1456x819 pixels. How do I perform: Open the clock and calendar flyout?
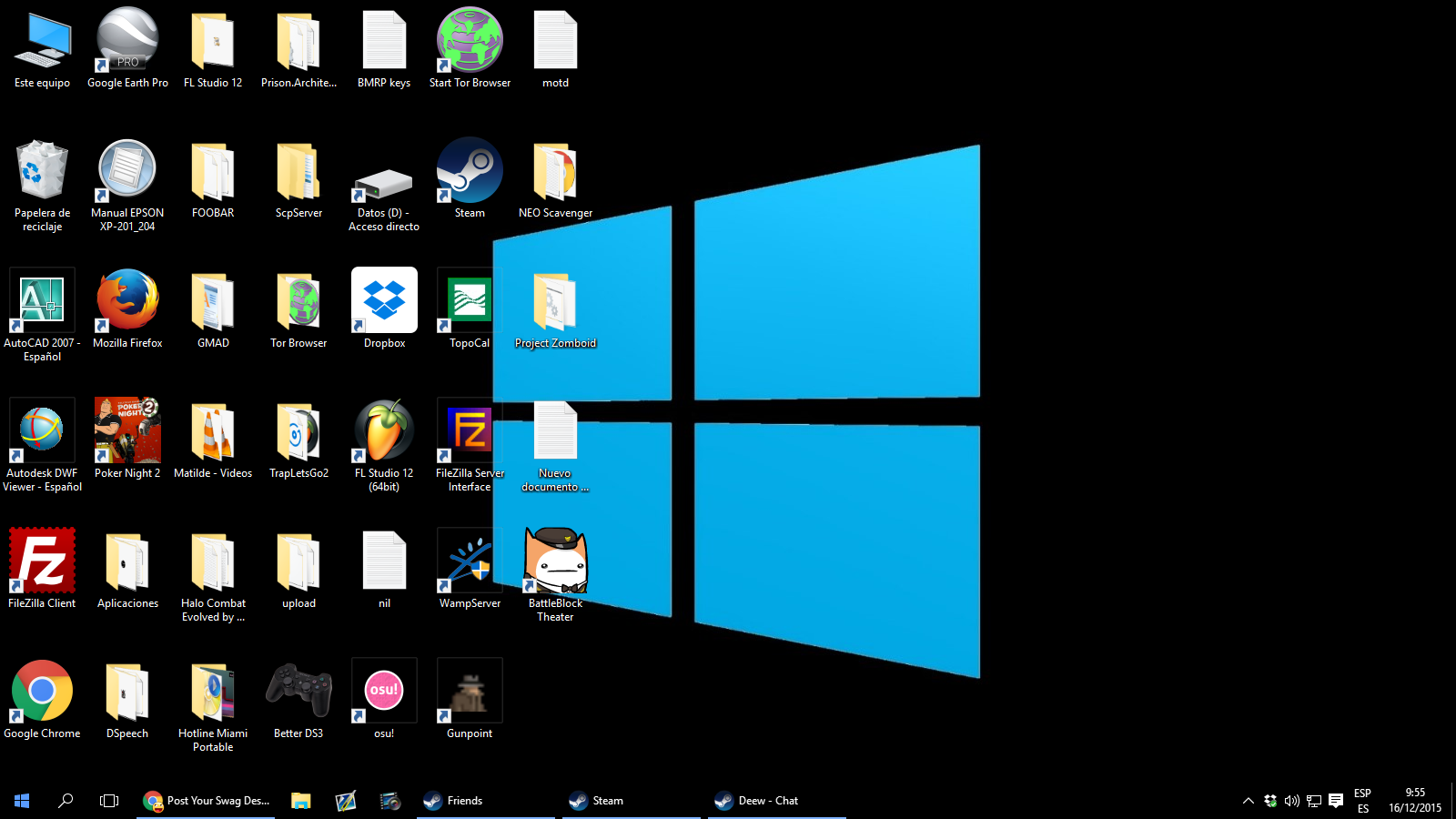click(x=1415, y=801)
